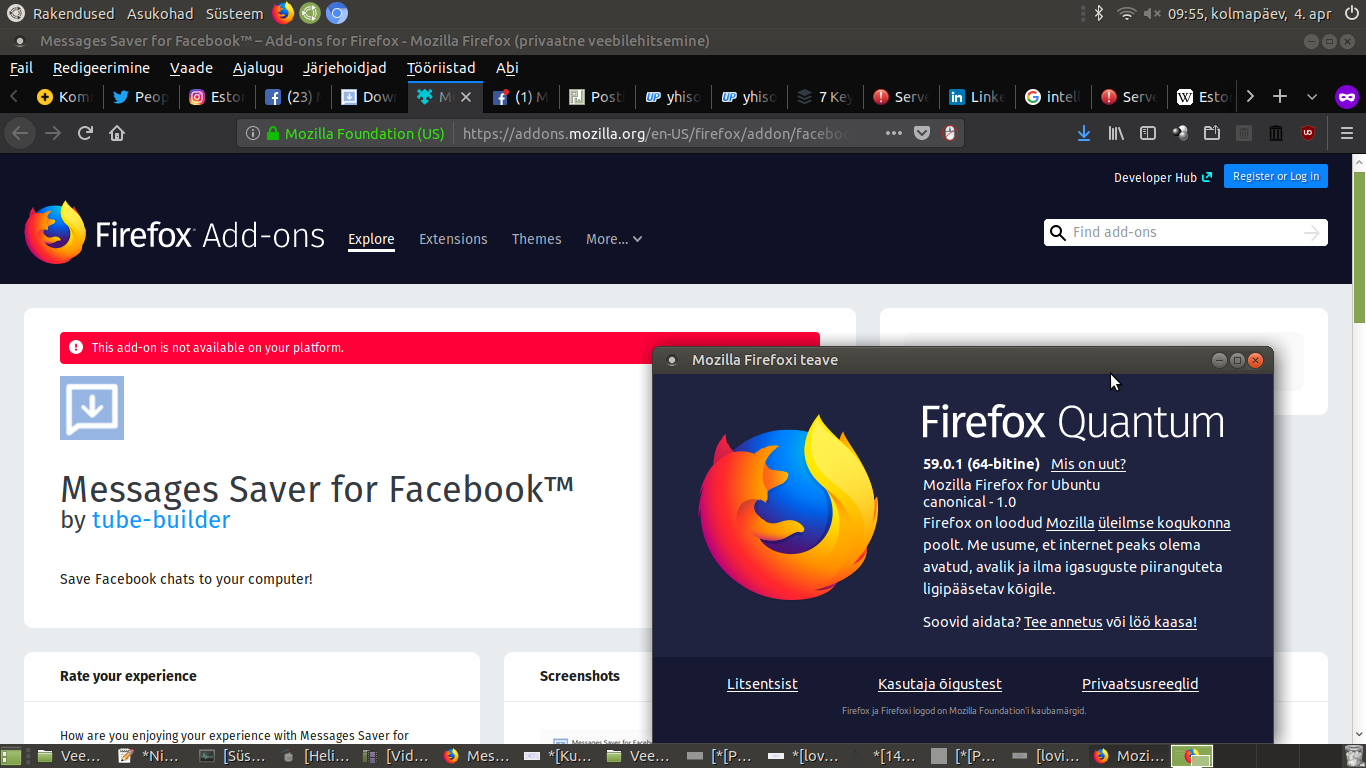Toggle the sidebar view icon
Viewport: 1366px width, 768px height.
click(x=1148, y=133)
